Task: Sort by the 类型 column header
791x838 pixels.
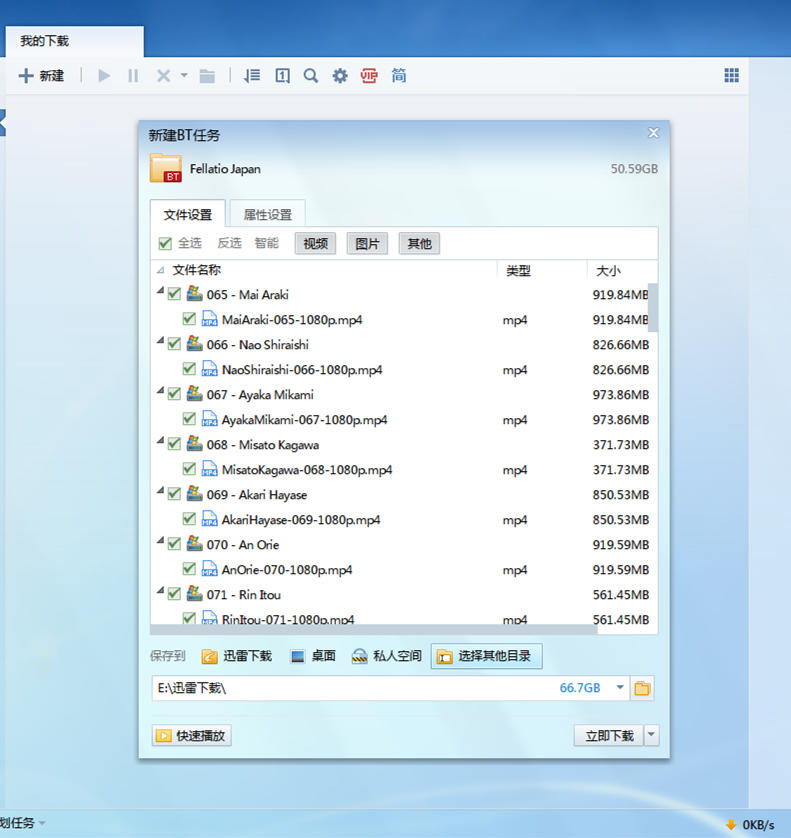Action: (x=518, y=271)
